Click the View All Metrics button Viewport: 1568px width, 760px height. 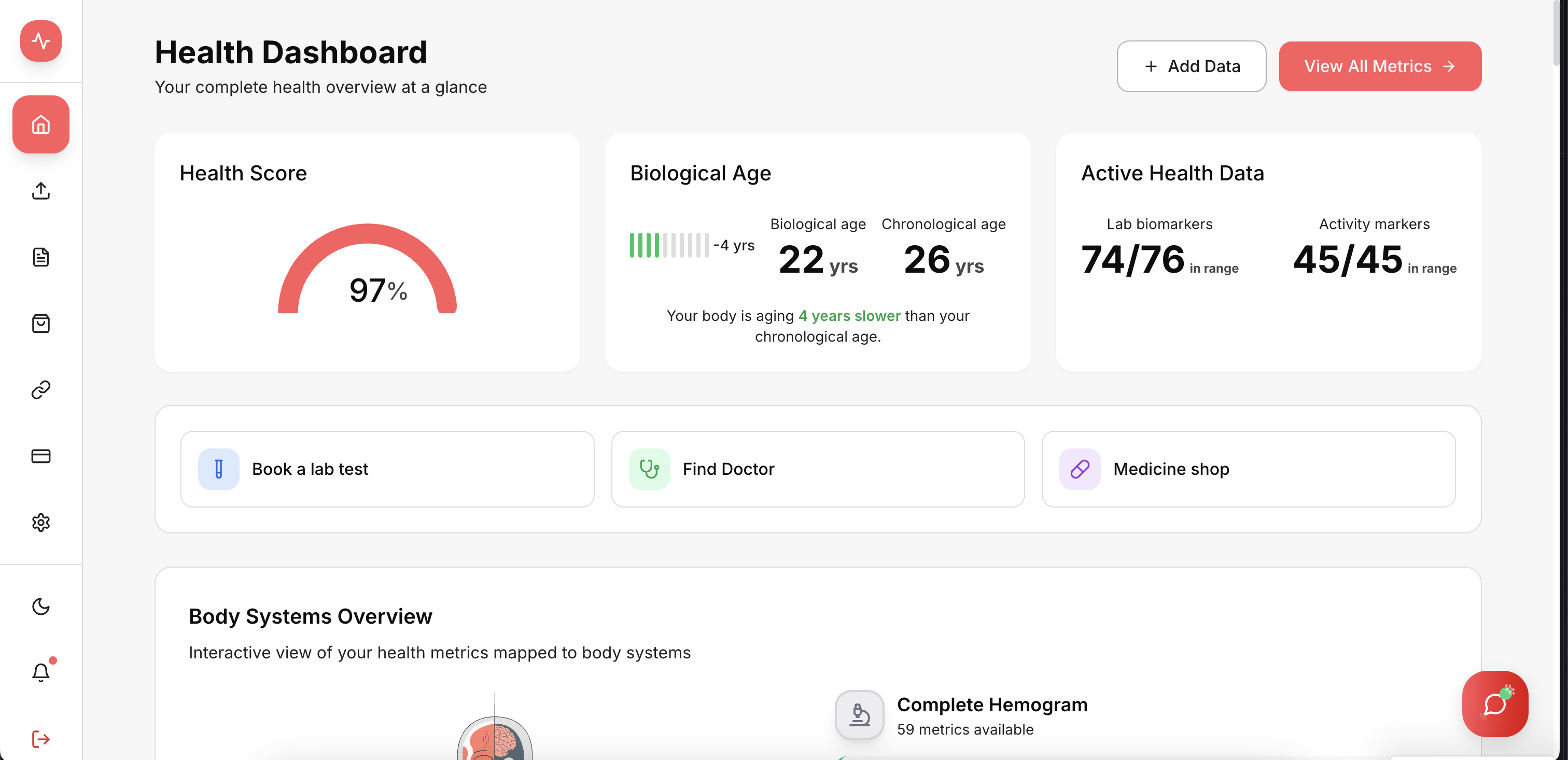coord(1379,66)
